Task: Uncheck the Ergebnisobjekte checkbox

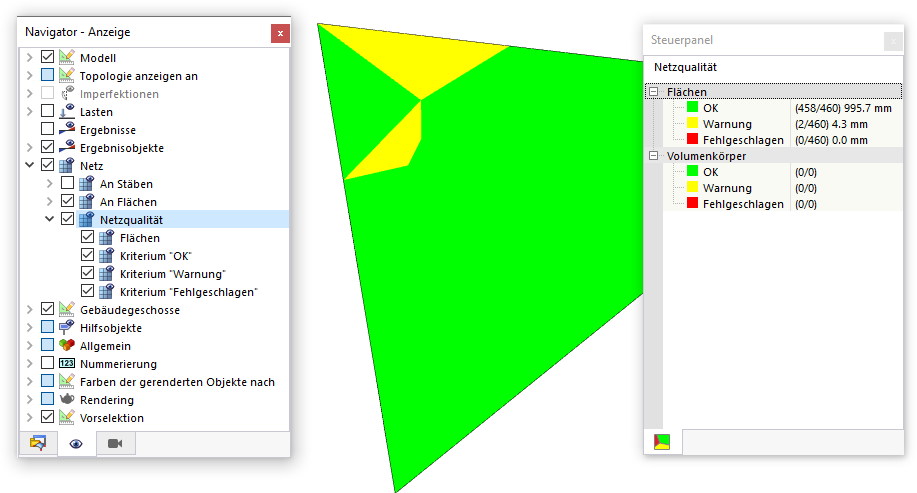Action: pos(47,147)
